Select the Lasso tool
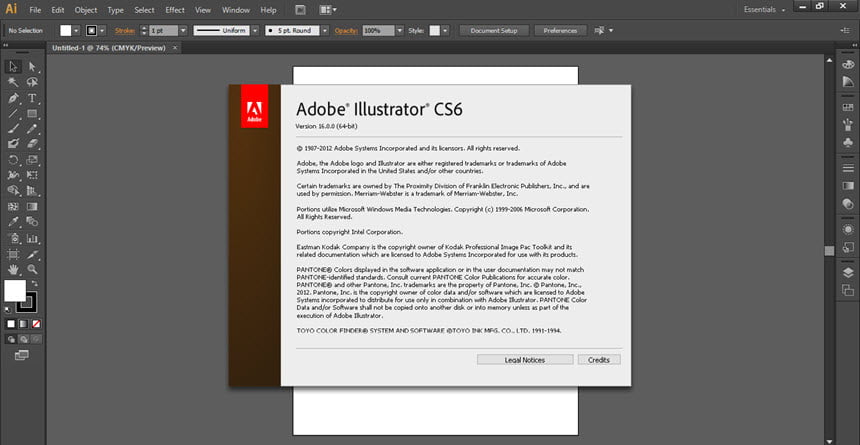Viewport: 860px width, 445px height. point(32,82)
